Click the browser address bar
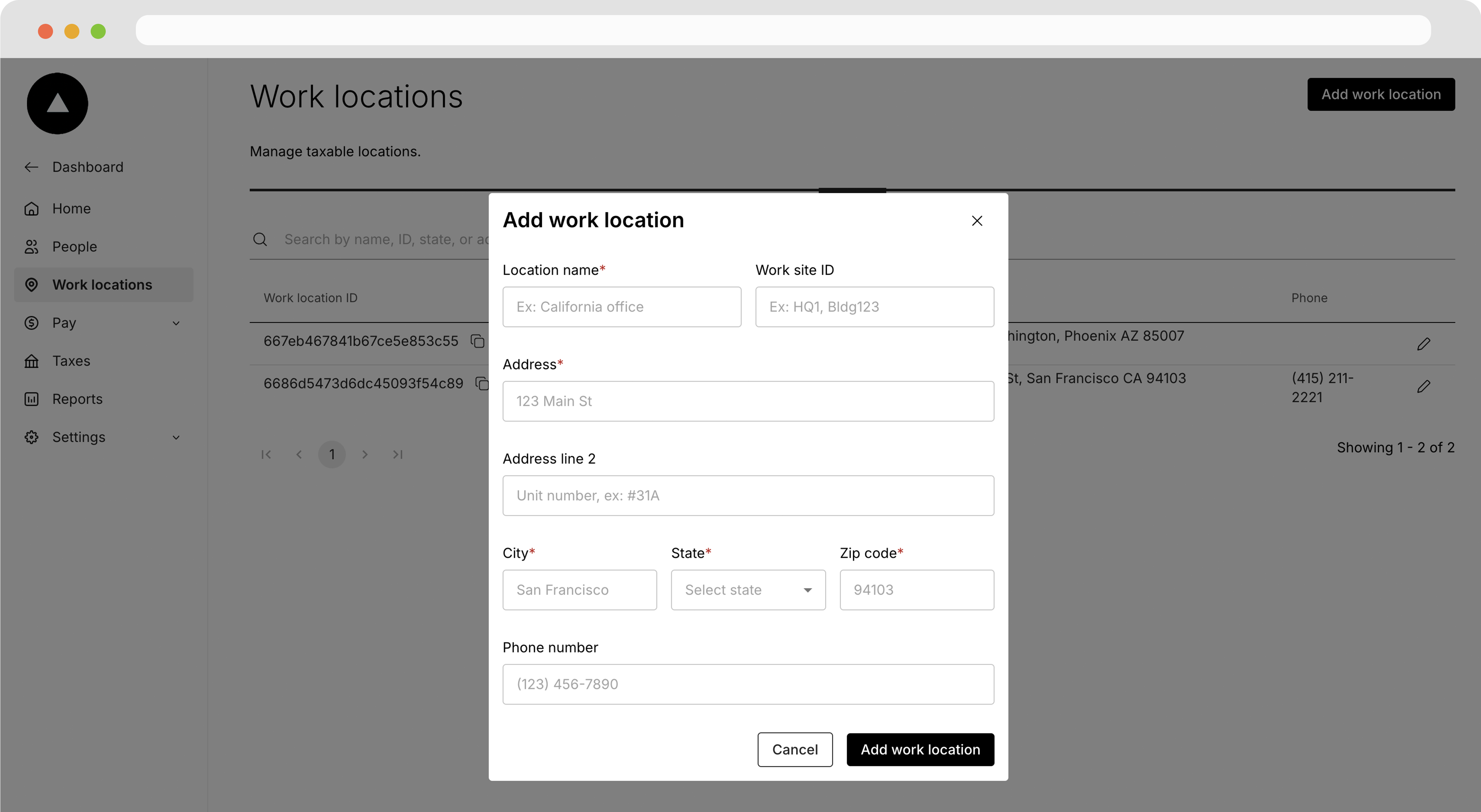The width and height of the screenshot is (1481, 812). (x=783, y=30)
